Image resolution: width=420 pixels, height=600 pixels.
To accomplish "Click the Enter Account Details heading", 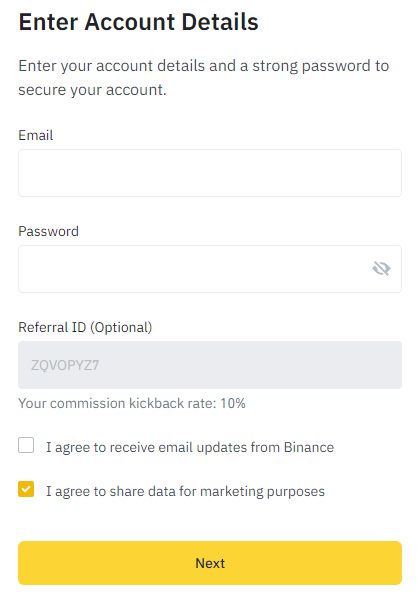I will pos(138,22).
